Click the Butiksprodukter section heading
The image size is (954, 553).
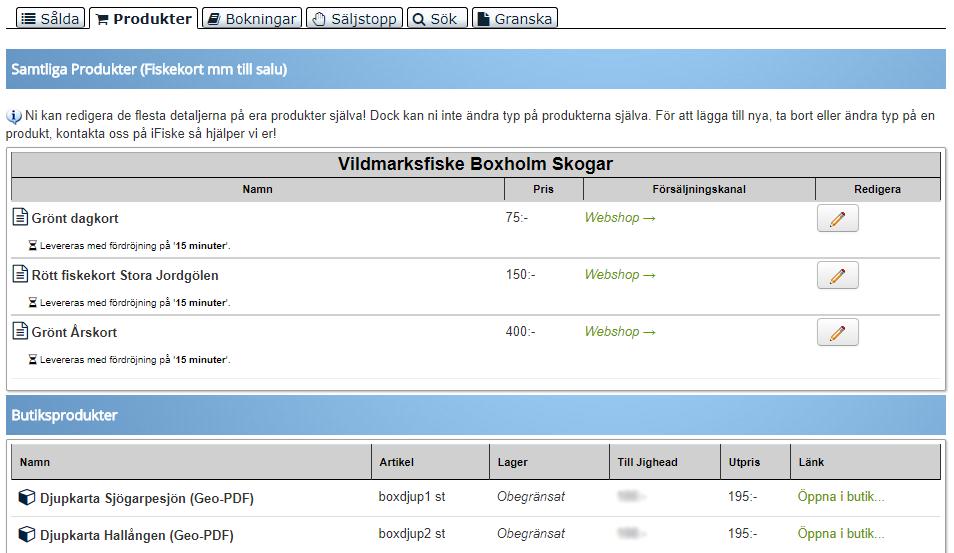click(x=64, y=416)
